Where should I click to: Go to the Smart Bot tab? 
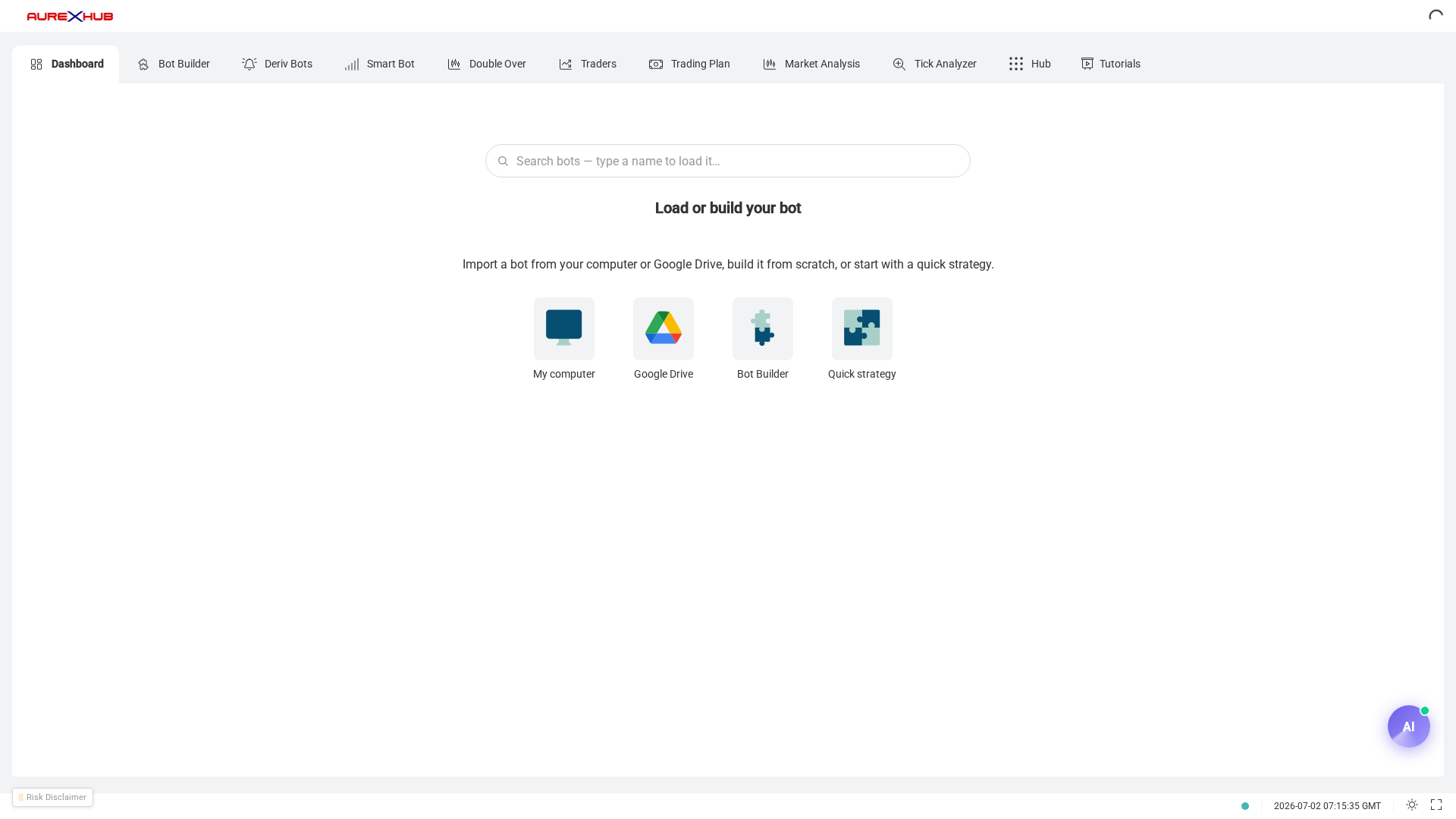[379, 64]
